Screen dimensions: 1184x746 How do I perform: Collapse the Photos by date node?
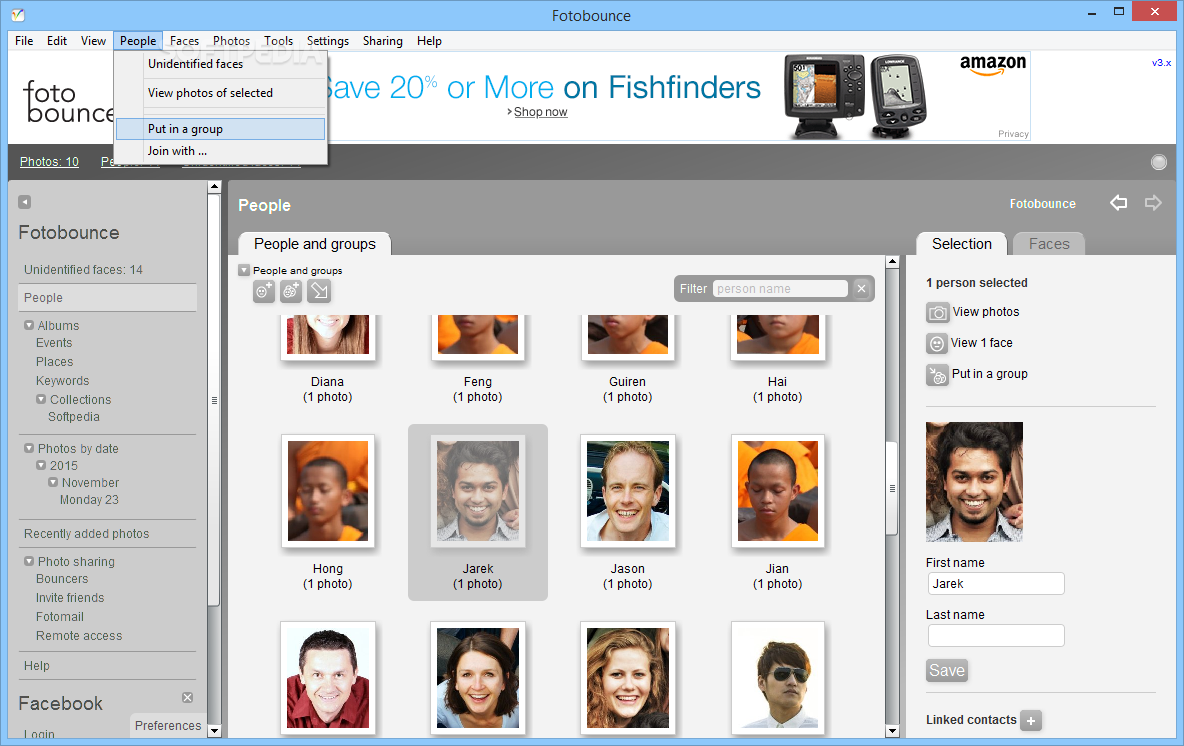29,449
